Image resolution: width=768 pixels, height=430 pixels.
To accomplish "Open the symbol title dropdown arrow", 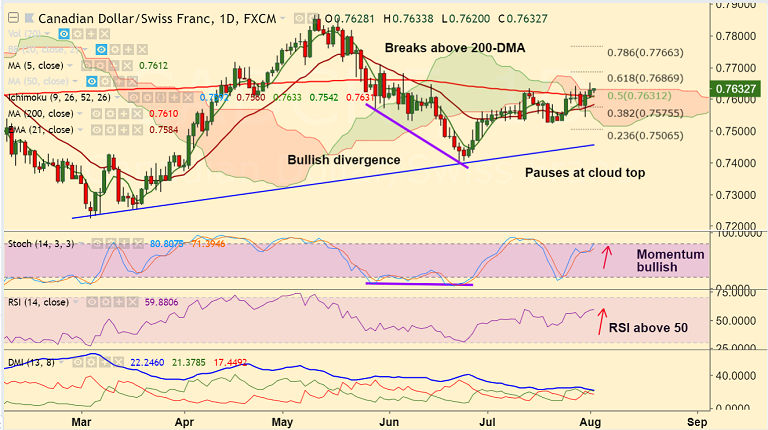I will tap(283, 18).
